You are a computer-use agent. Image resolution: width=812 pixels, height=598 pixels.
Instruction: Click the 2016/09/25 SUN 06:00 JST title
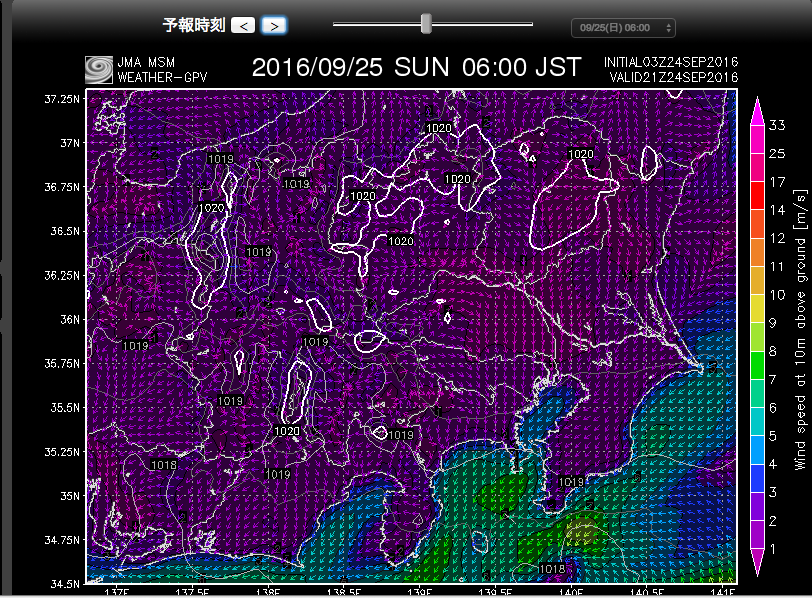pyautogui.click(x=416, y=68)
